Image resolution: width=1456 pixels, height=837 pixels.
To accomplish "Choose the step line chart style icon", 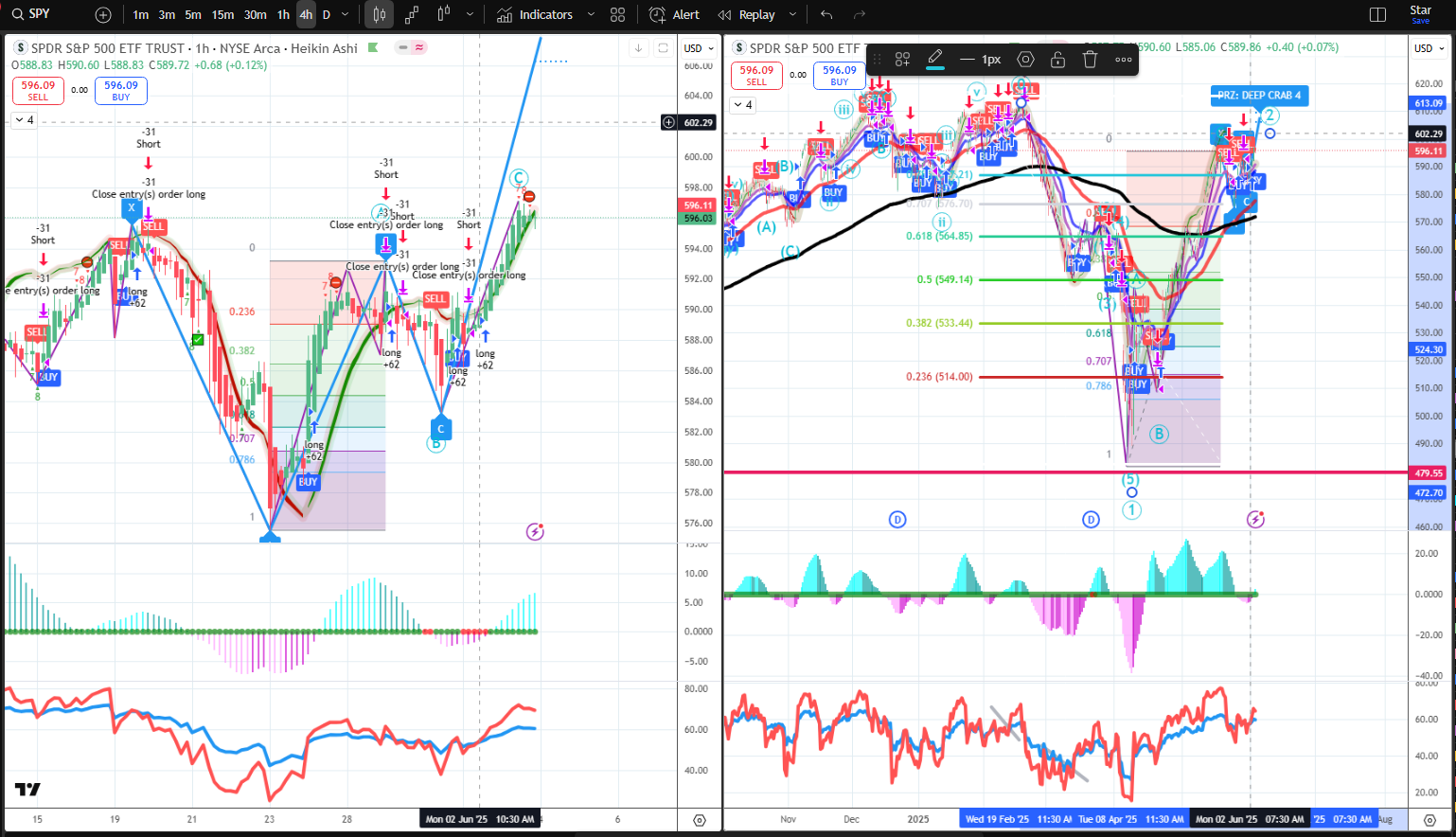I will pos(412,15).
